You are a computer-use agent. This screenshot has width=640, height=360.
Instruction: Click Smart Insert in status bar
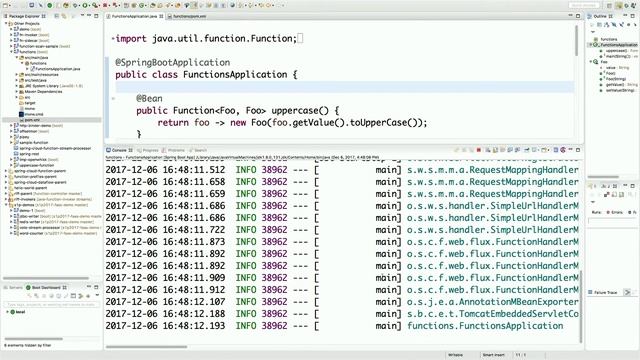click(493, 355)
